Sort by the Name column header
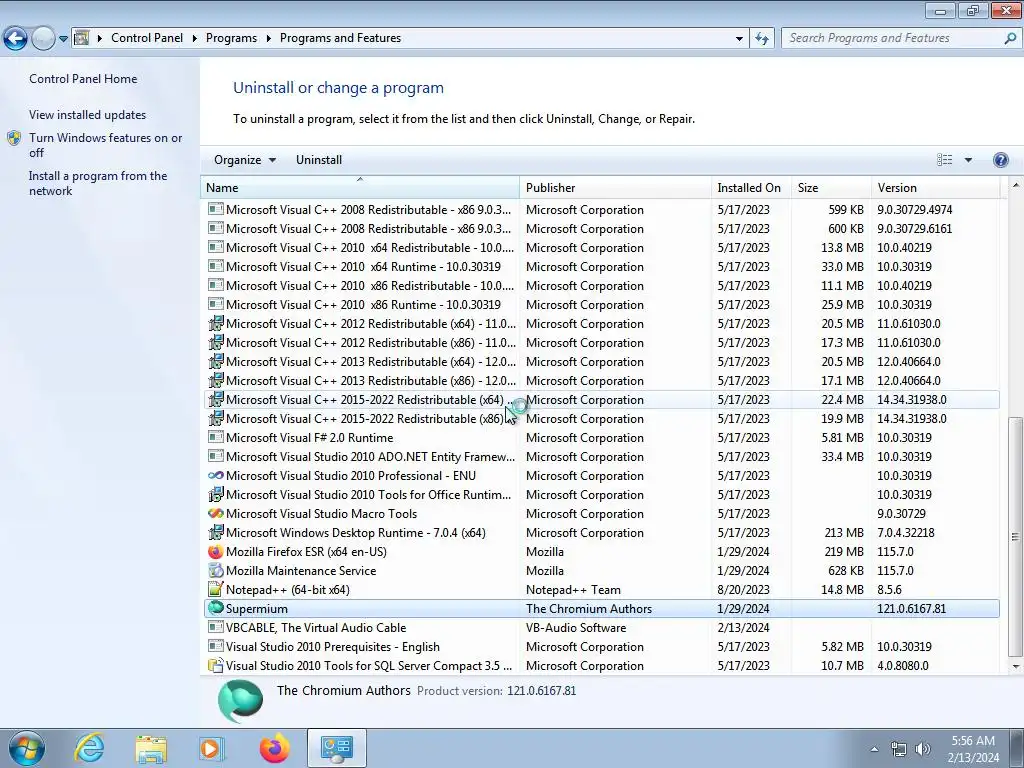 point(360,188)
